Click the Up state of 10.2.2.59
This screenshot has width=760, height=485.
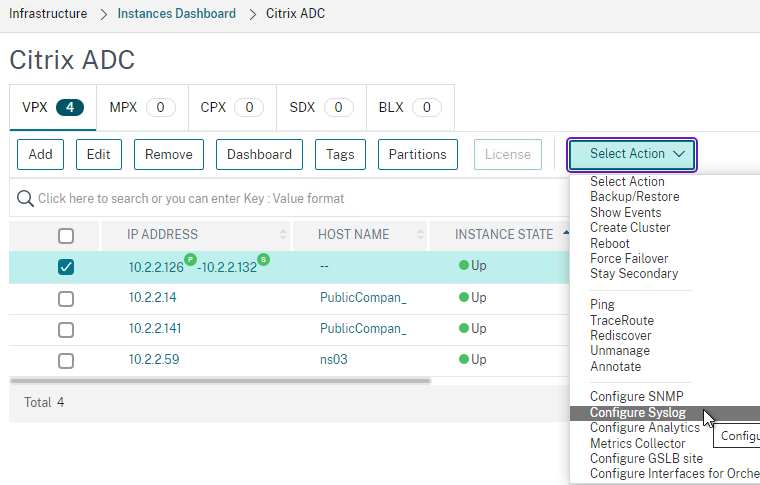tap(473, 359)
